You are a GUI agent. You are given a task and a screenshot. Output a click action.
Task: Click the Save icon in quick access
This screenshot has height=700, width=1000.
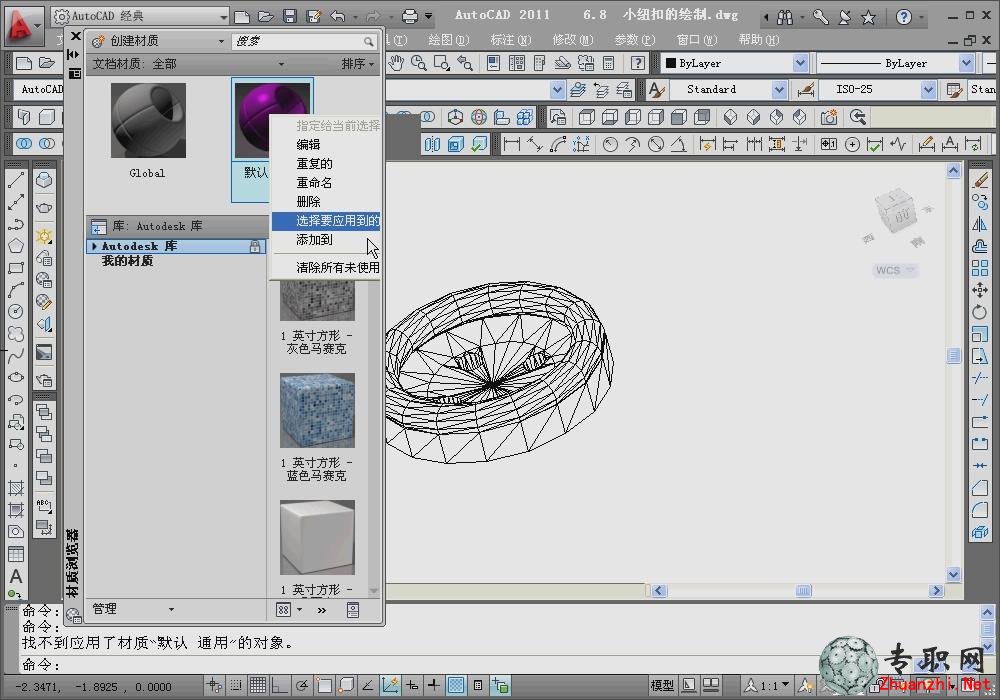[x=290, y=15]
